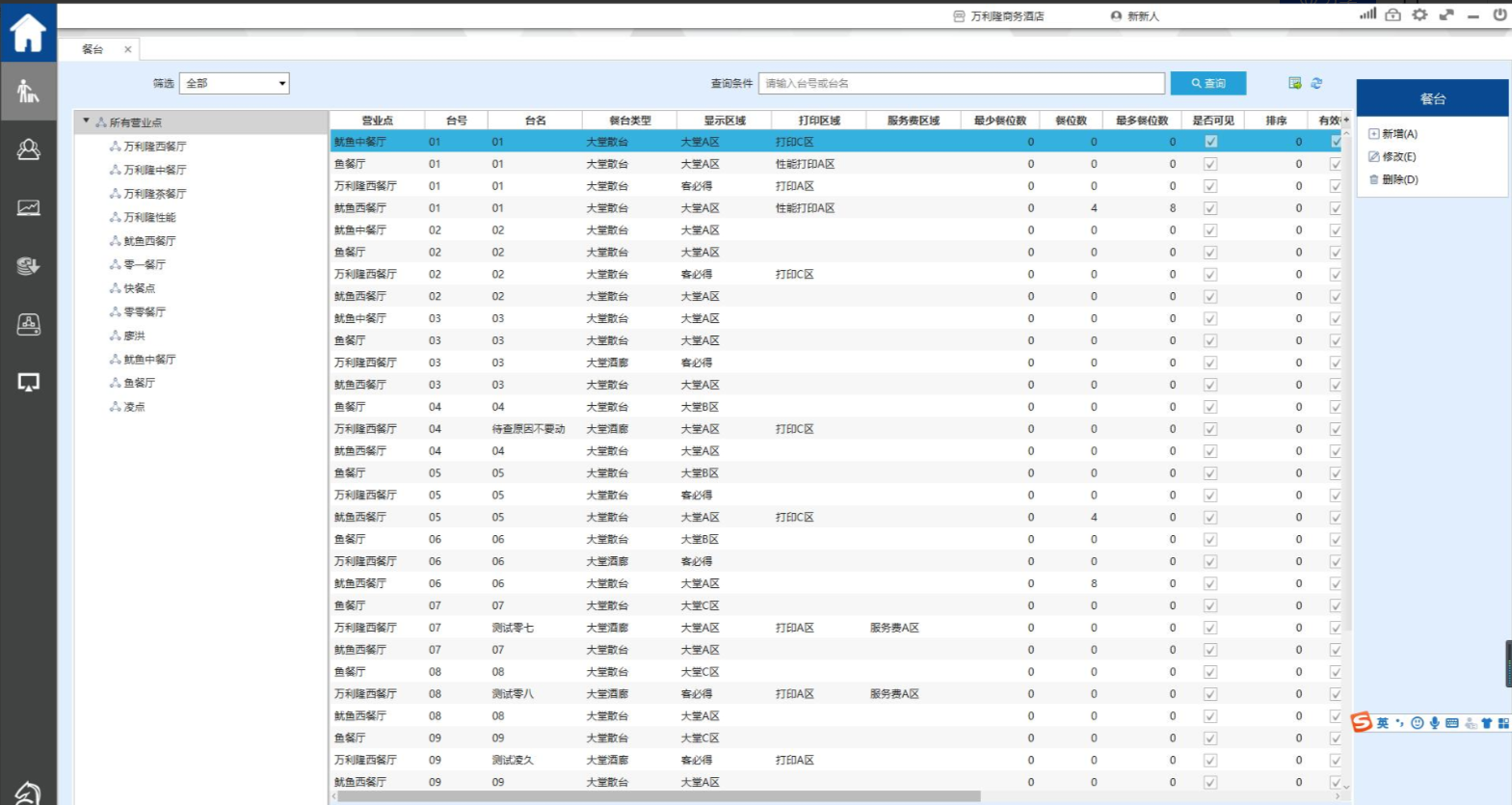Image resolution: width=1512 pixels, height=805 pixels.
Task: Open the chart reports sidebar icon
Action: pyautogui.click(x=28, y=207)
